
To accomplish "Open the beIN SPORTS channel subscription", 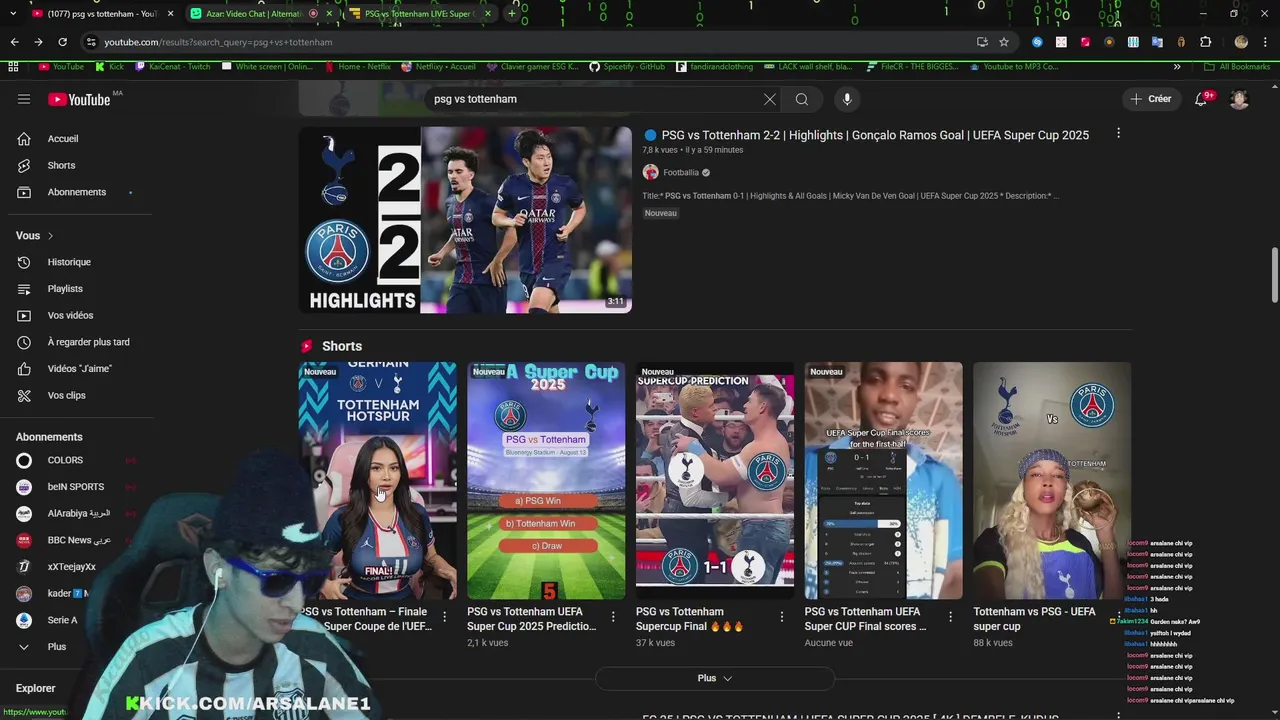I will click(76, 487).
